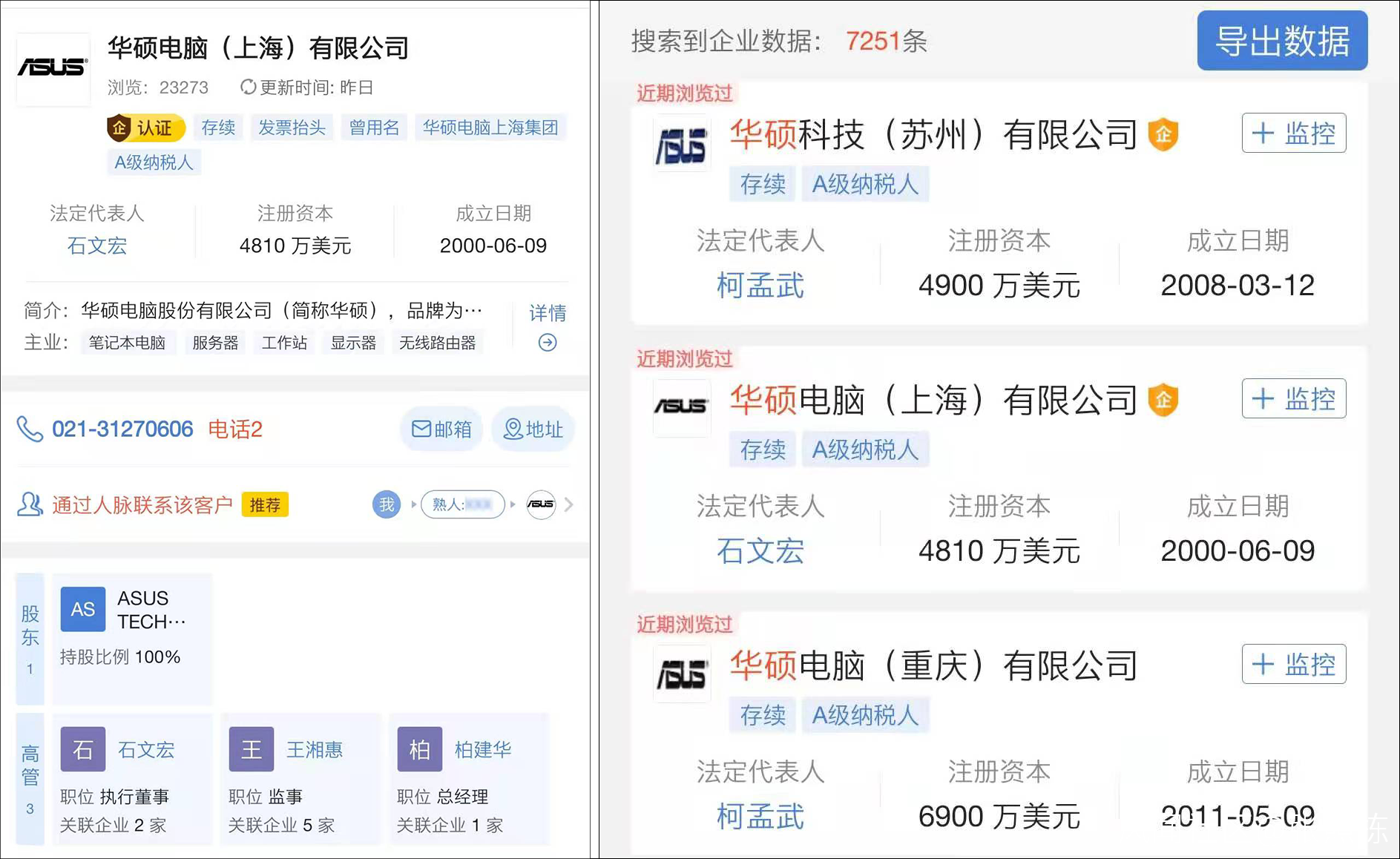Image resolution: width=1400 pixels, height=859 pixels.
Task: Select the 服务器 business tag
Action: click(216, 343)
